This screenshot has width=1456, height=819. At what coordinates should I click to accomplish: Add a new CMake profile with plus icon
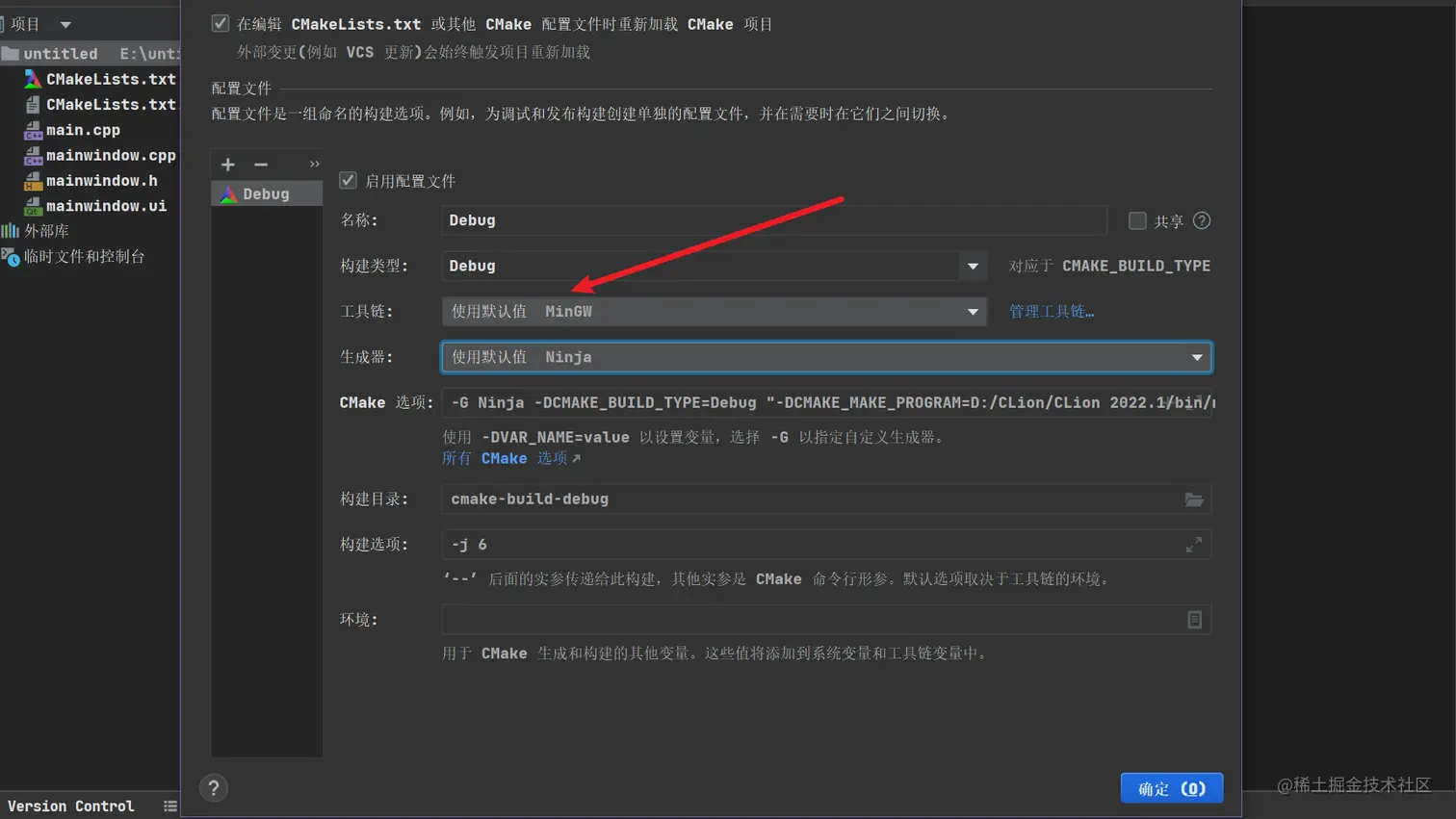pos(228,165)
